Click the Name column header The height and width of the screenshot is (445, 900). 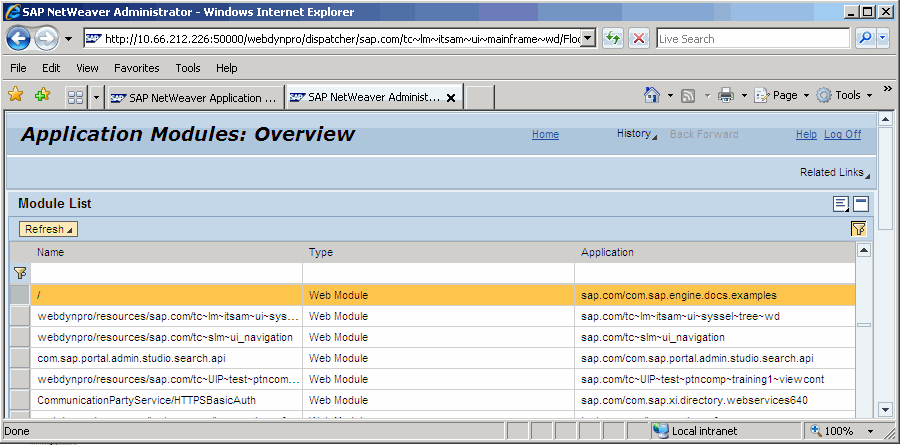(166, 252)
